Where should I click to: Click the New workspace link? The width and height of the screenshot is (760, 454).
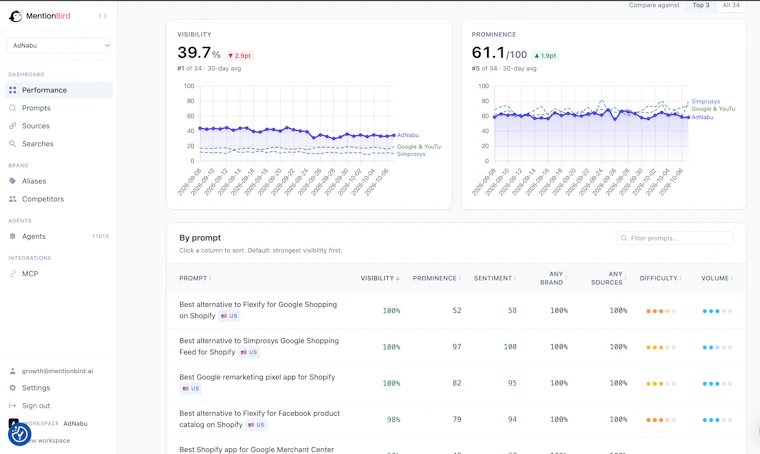[x=48, y=440]
